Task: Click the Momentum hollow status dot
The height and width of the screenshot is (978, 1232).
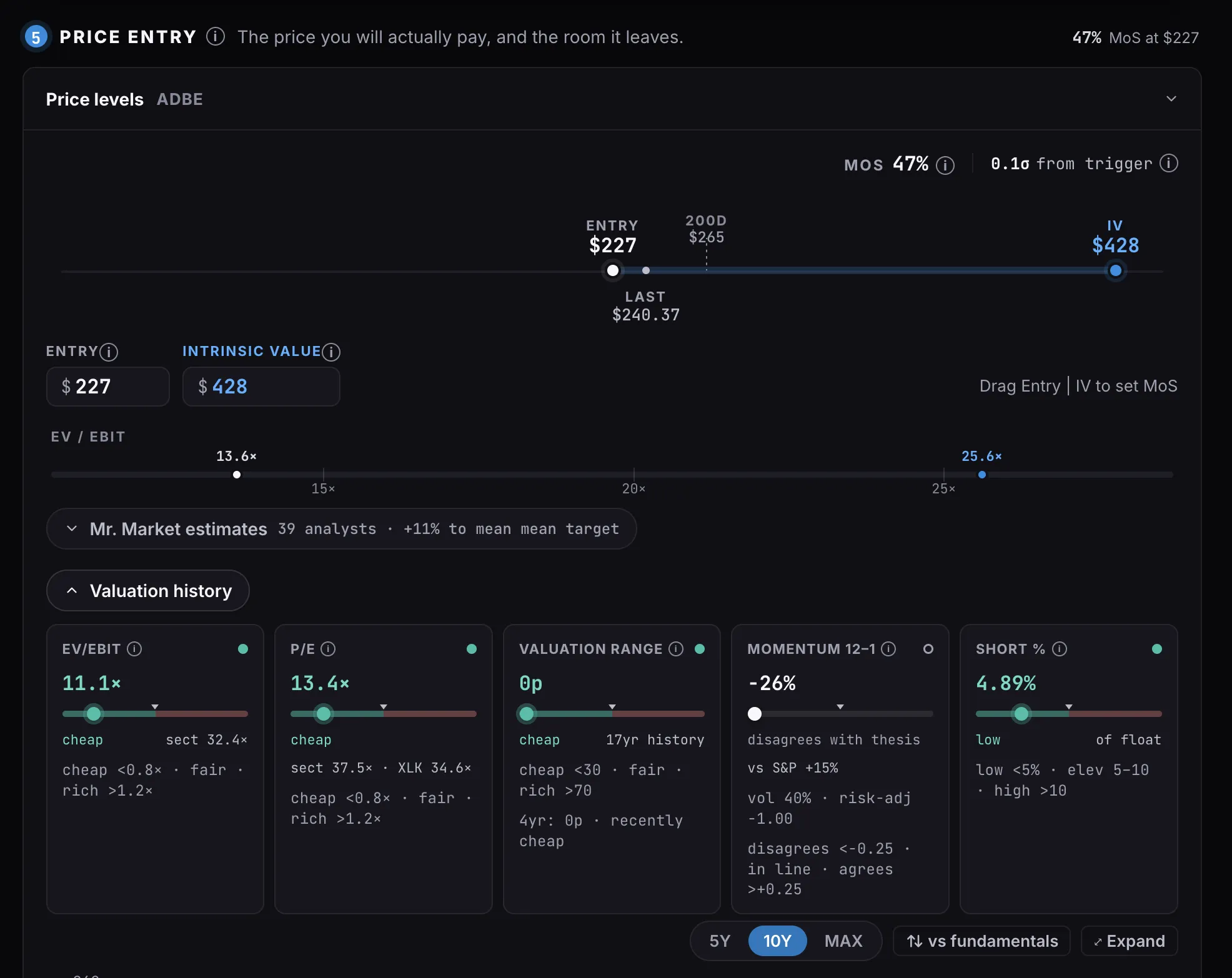Action: click(x=928, y=649)
